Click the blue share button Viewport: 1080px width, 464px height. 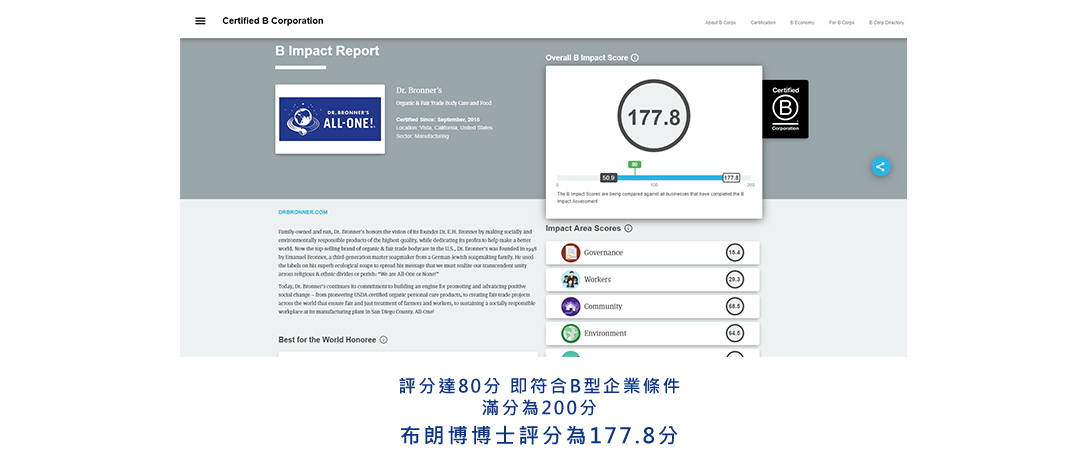[880, 167]
